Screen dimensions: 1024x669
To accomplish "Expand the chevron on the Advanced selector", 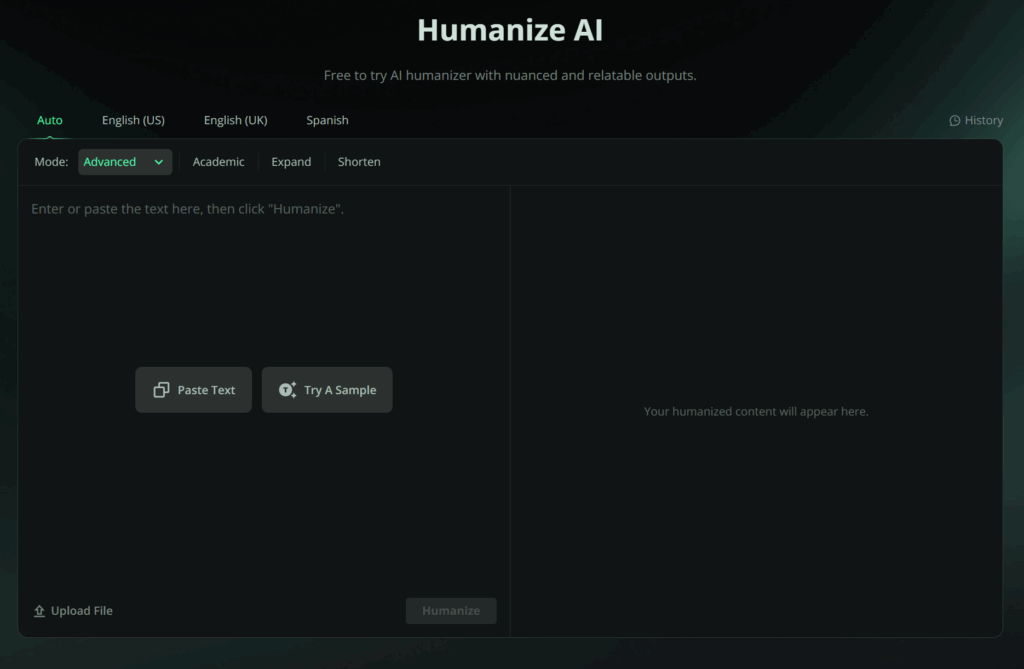I will point(160,161).
